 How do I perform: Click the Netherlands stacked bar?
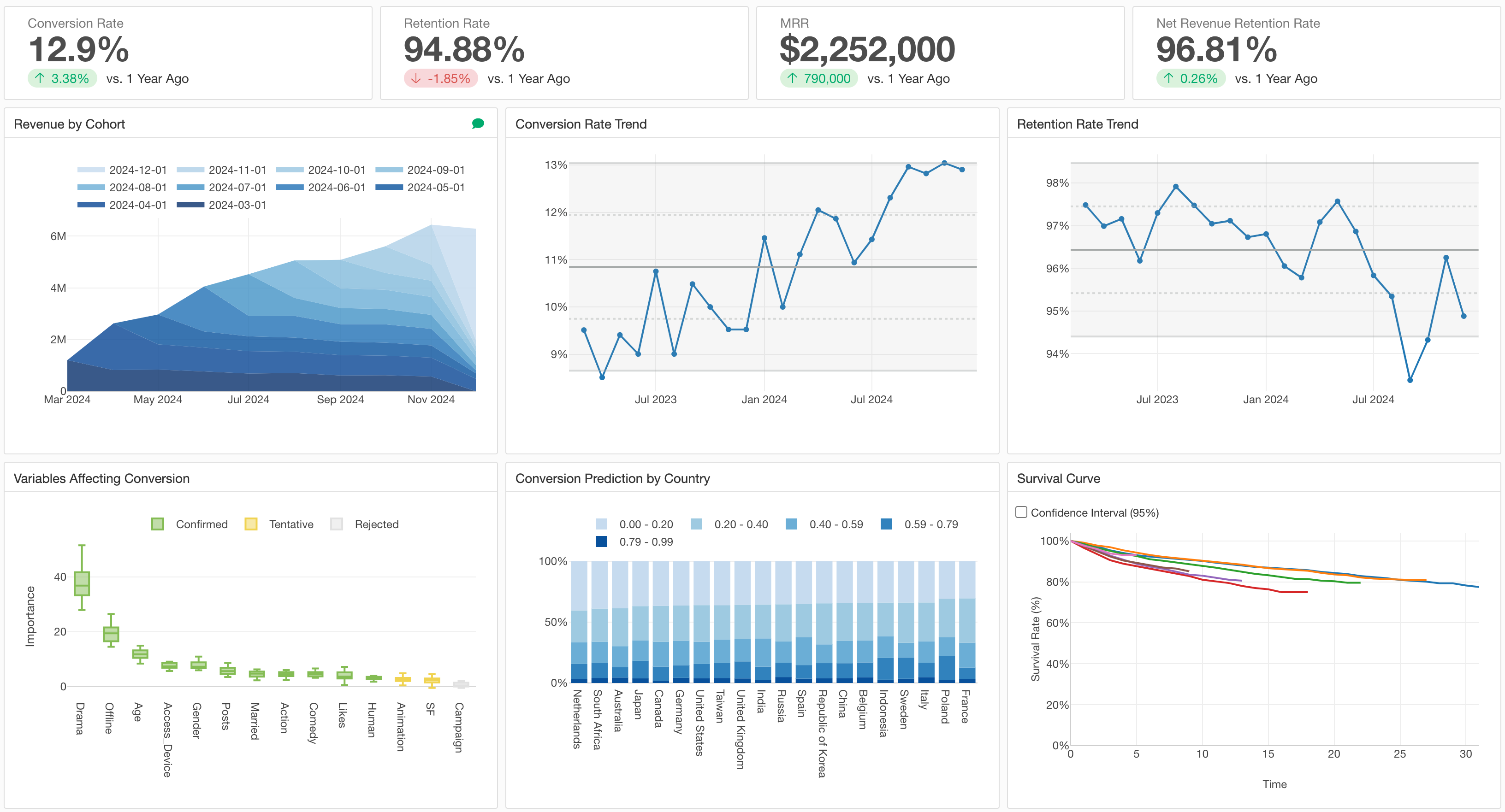579,622
